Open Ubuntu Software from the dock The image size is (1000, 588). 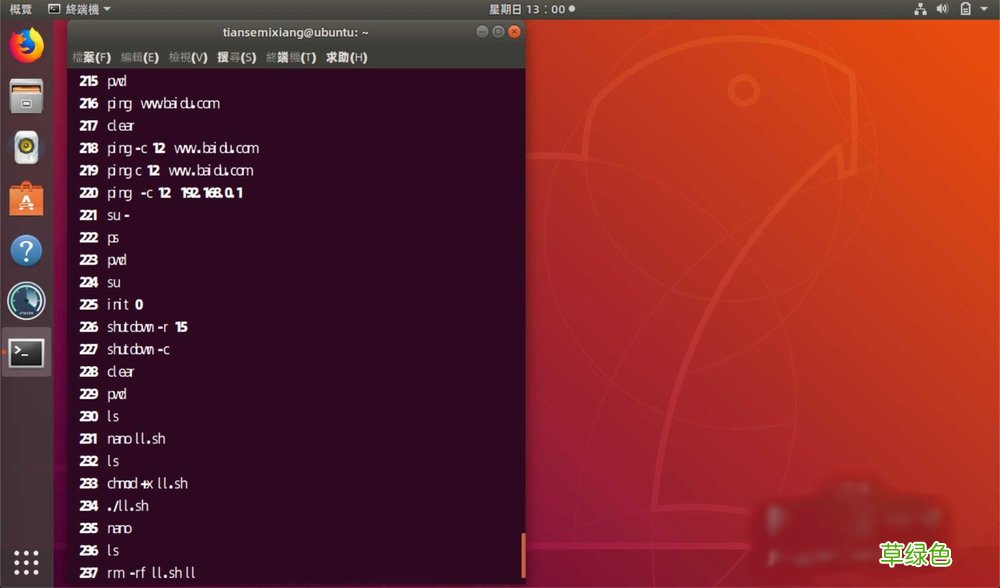point(25,198)
